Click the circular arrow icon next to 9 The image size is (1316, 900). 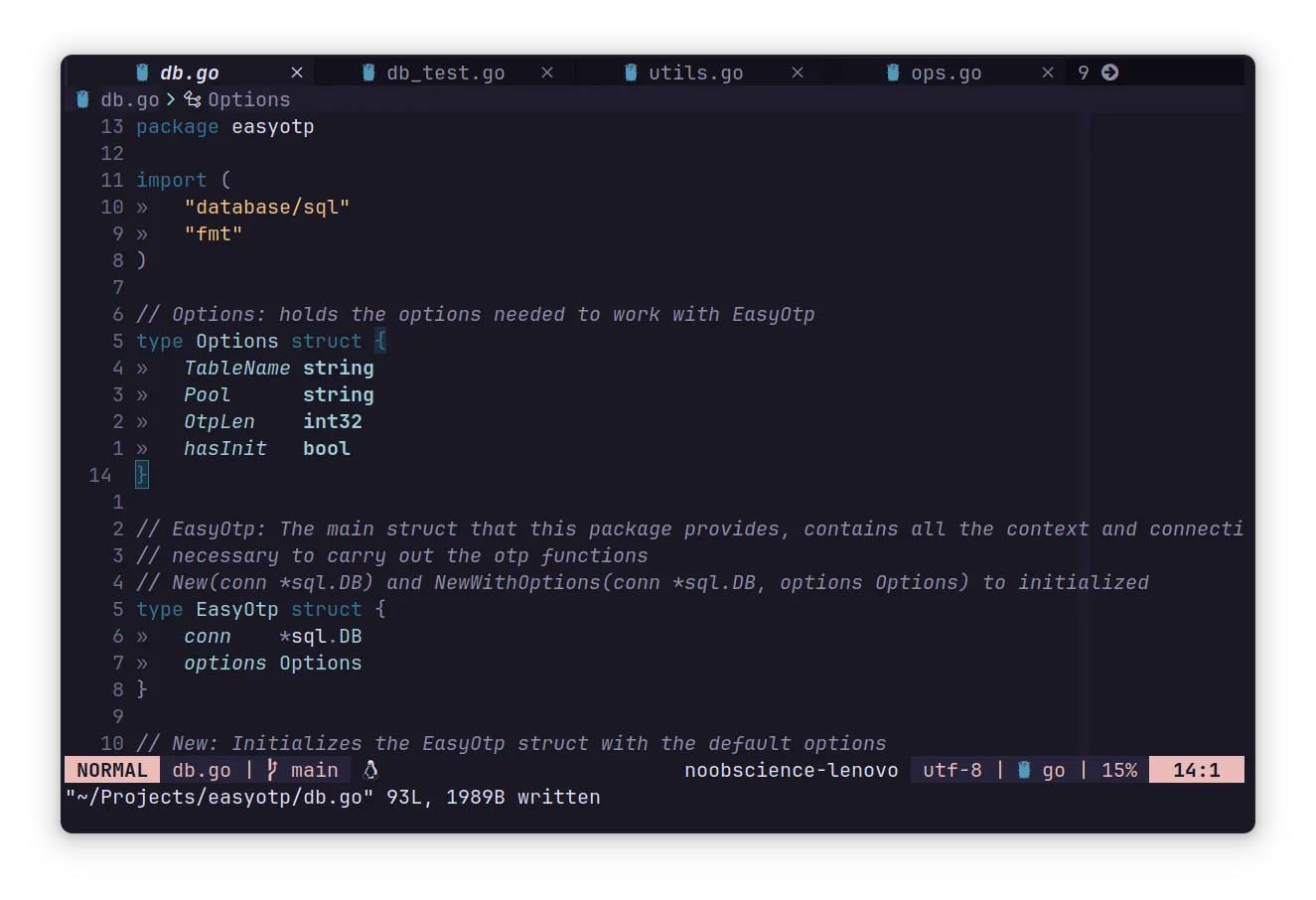1109,72
